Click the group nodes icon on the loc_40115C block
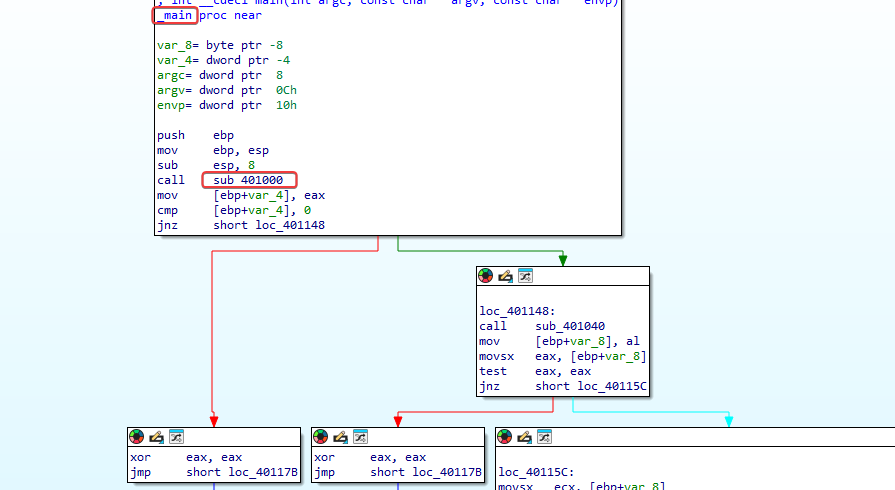 544,437
